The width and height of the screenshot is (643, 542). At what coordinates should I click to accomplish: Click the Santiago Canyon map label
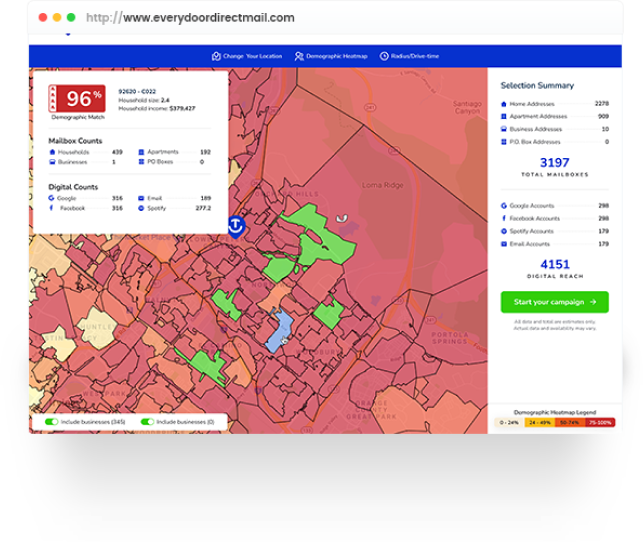coord(467,107)
